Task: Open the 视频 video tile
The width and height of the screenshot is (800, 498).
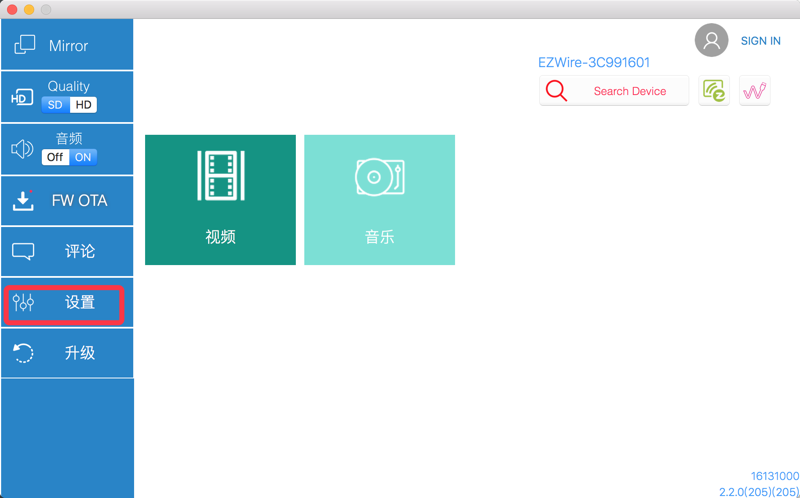Action: pyautogui.click(x=220, y=200)
